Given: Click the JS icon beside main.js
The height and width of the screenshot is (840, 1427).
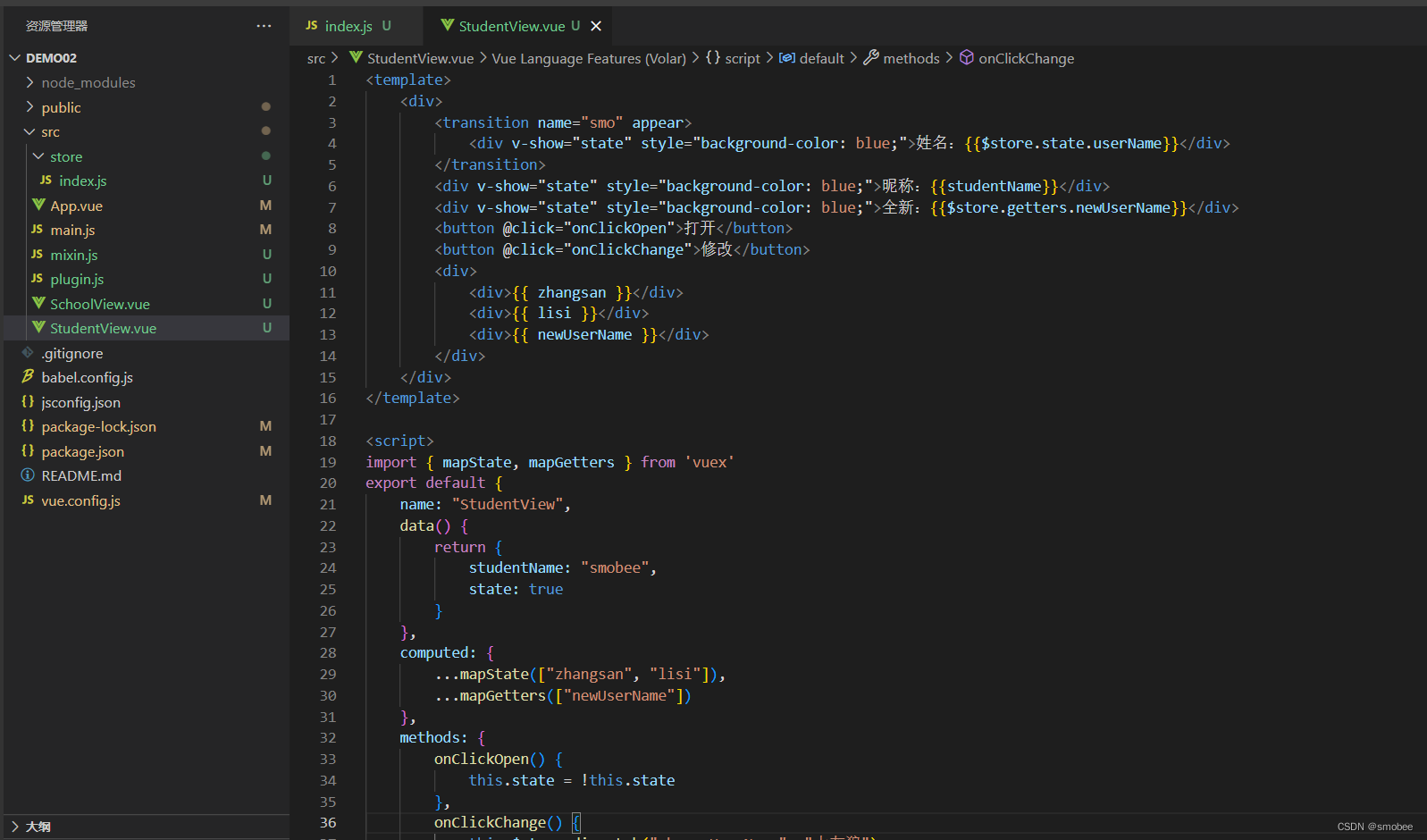Looking at the screenshot, I should point(37,230).
